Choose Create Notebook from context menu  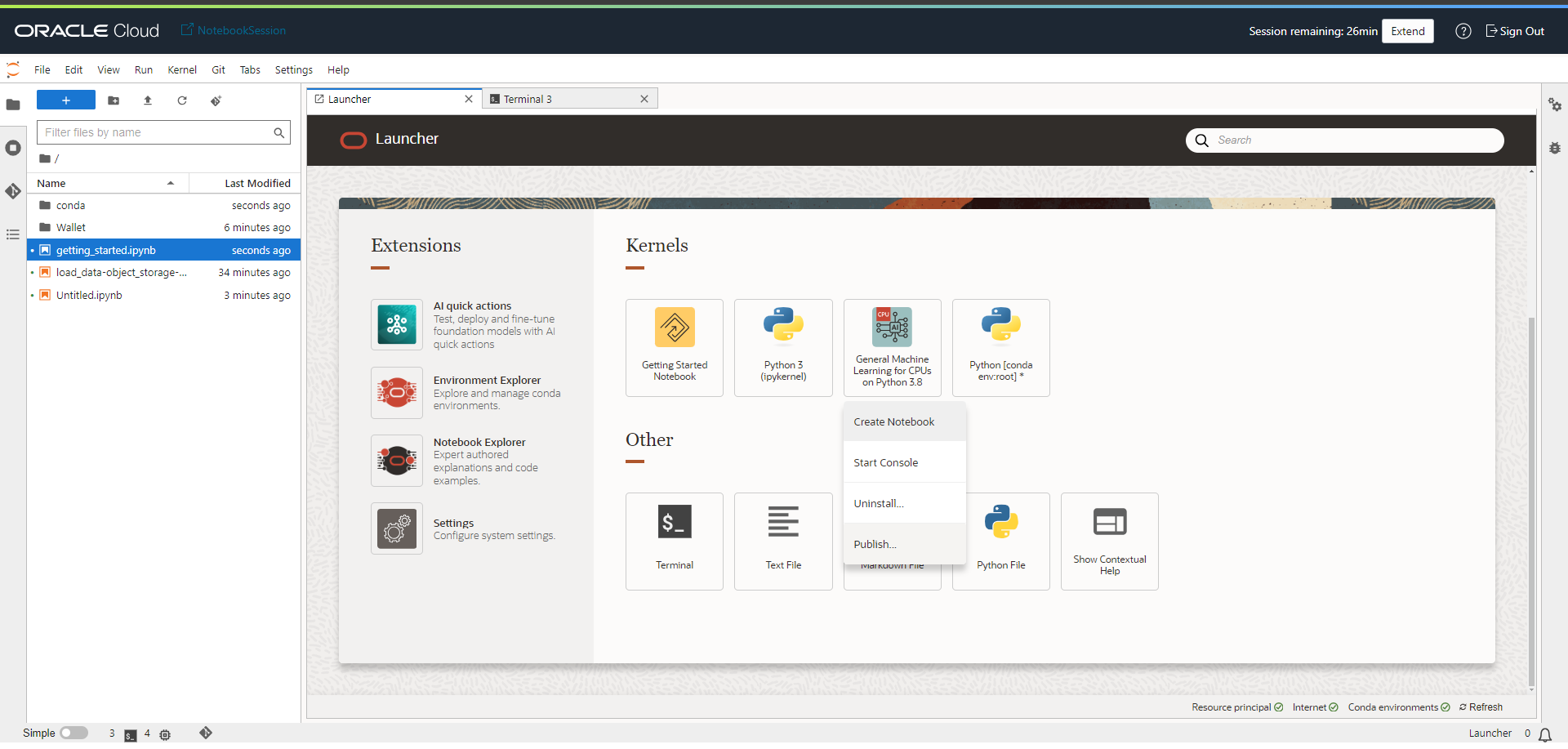tap(905, 421)
